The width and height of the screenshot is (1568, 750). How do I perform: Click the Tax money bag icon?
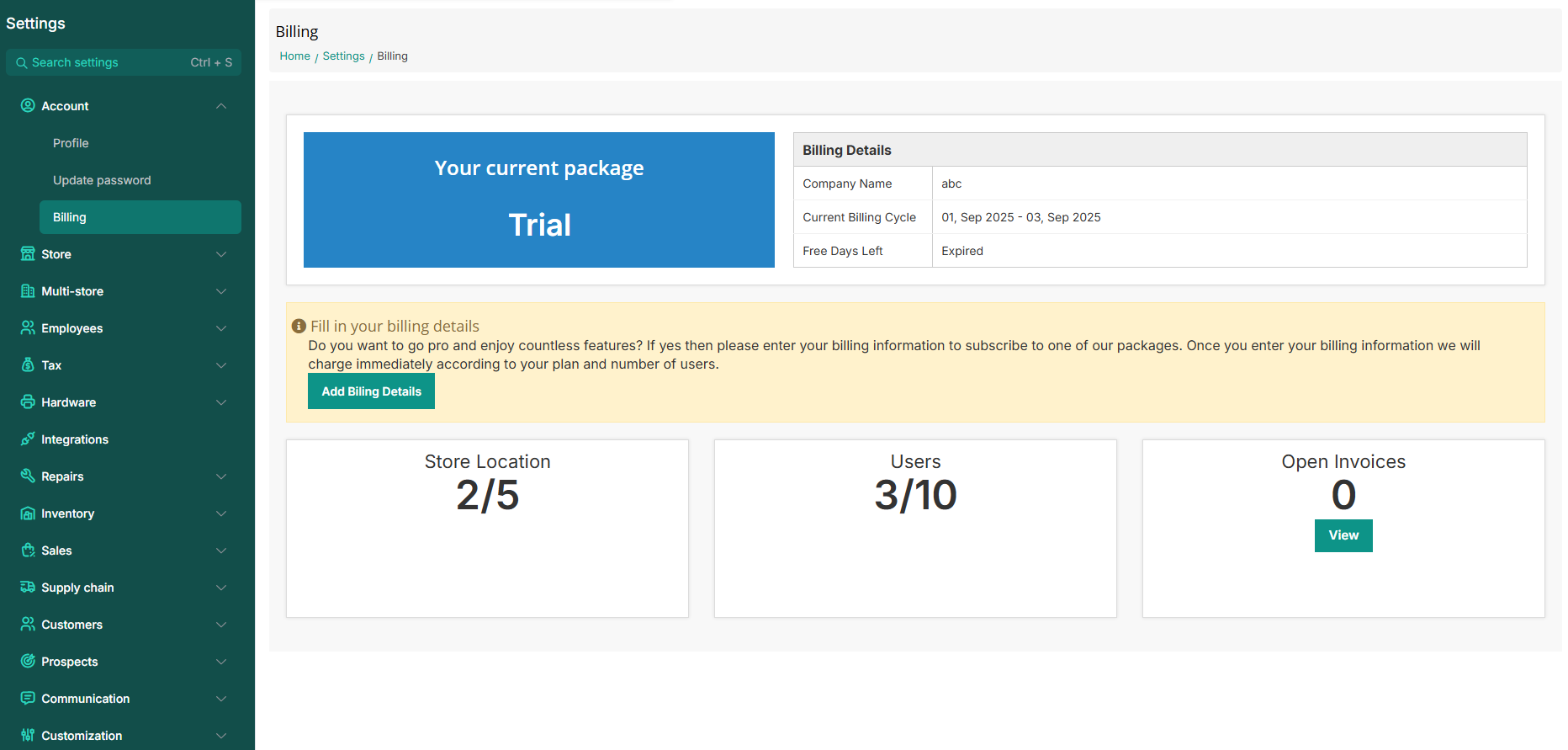tap(28, 365)
